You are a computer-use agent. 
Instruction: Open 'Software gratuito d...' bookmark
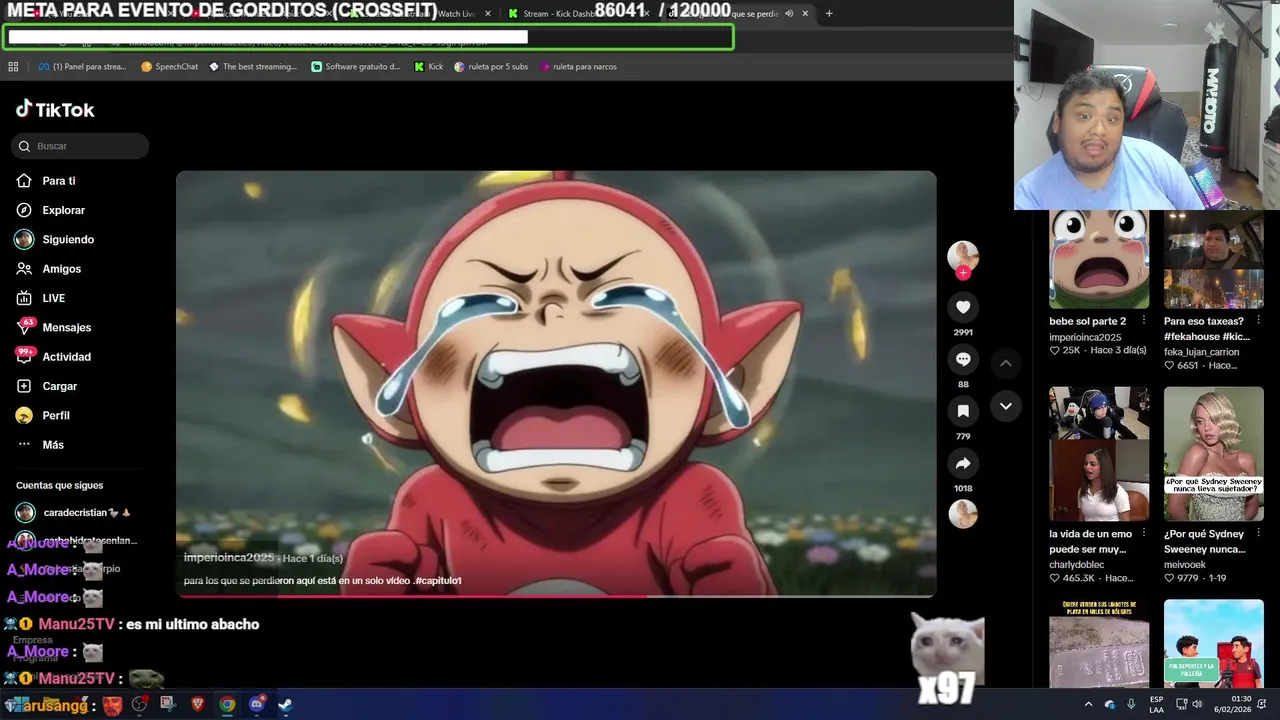(x=356, y=67)
